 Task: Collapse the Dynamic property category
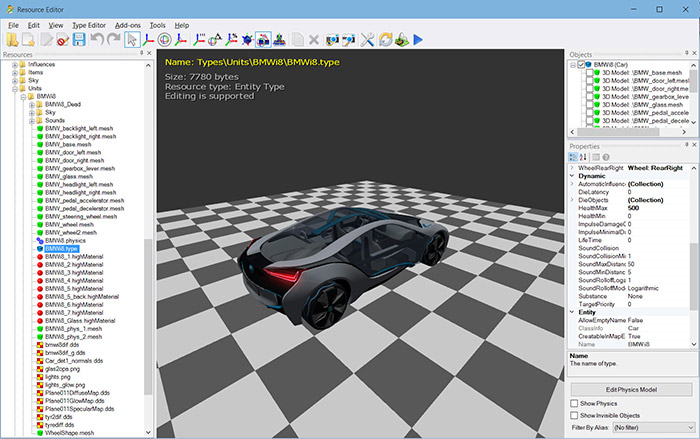click(572, 176)
